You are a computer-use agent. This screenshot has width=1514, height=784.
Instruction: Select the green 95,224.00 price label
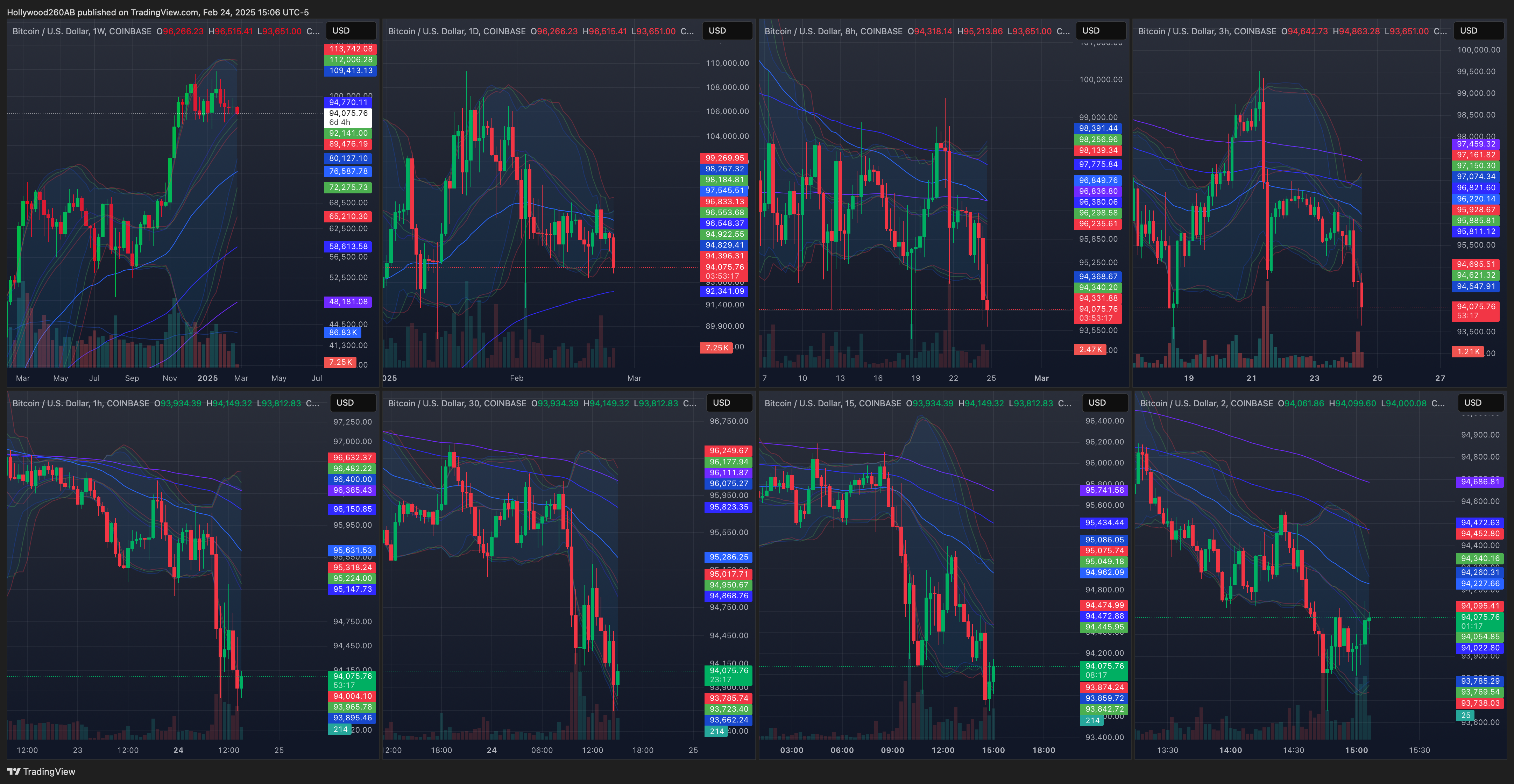(352, 578)
